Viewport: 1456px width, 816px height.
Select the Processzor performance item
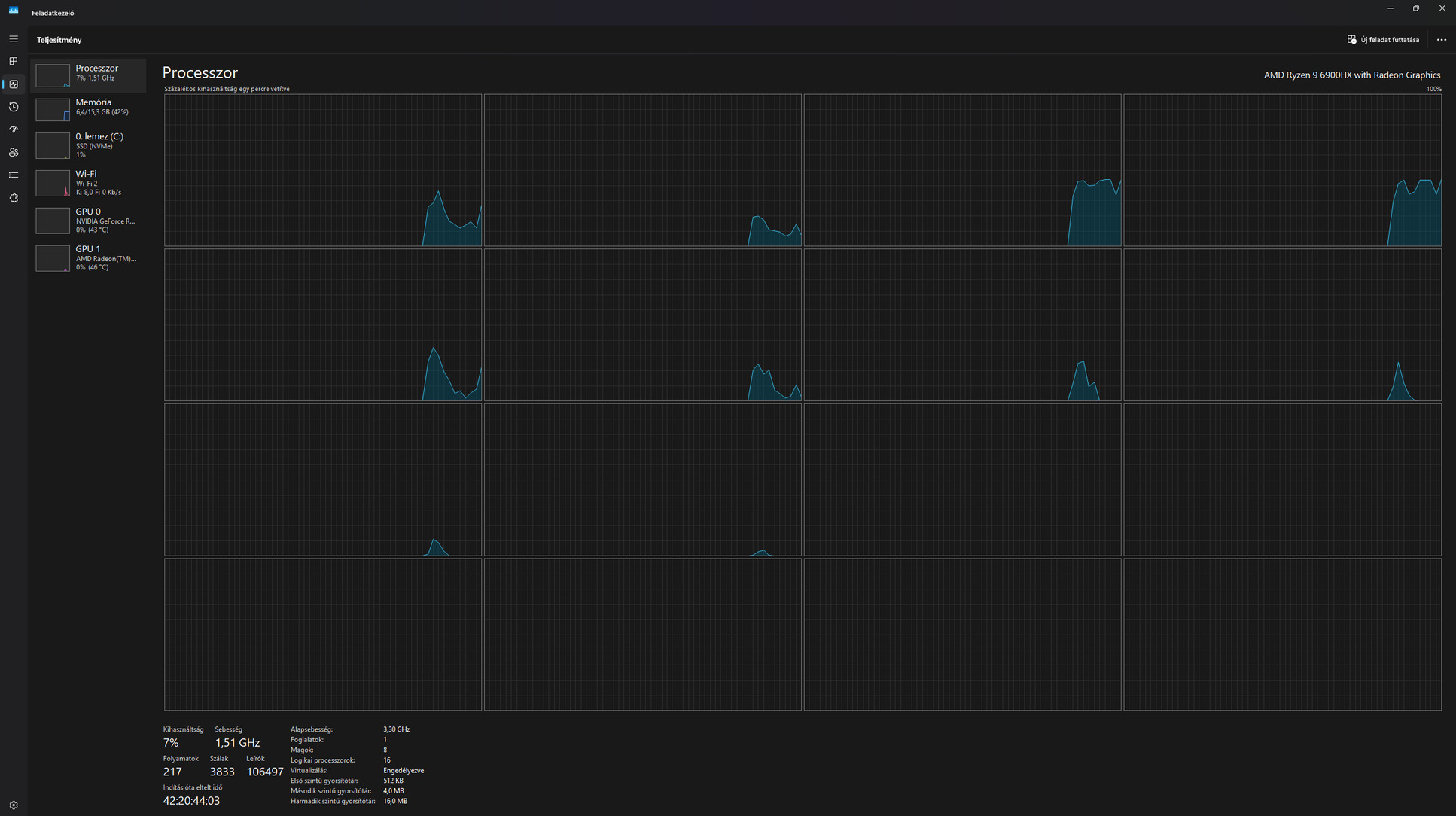tap(89, 75)
